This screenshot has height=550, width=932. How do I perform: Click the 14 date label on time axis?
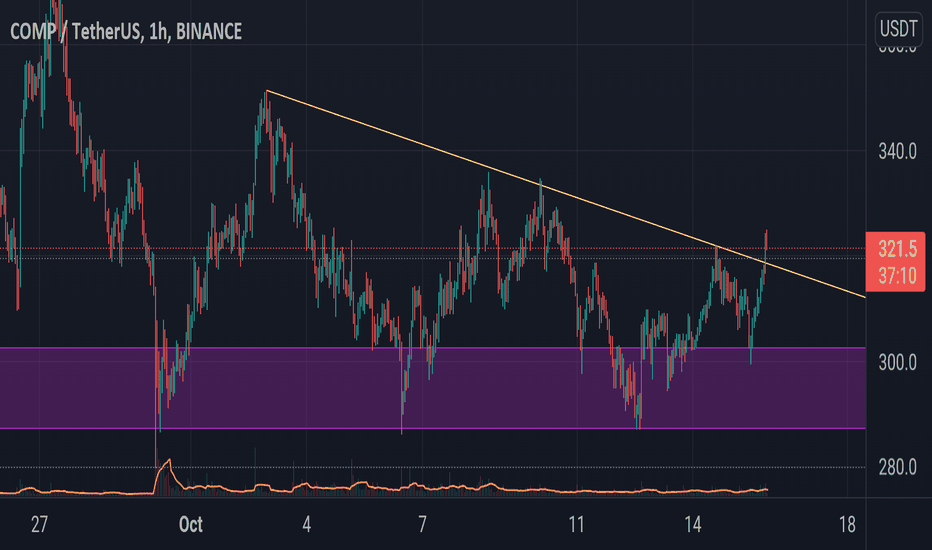point(692,524)
